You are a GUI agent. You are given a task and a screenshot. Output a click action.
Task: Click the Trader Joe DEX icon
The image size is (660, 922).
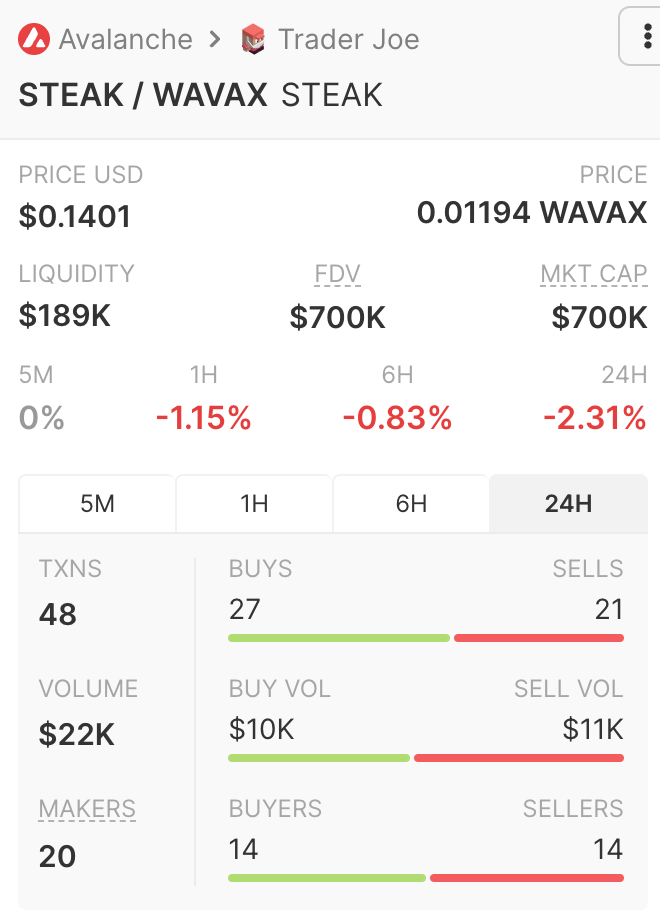253,40
